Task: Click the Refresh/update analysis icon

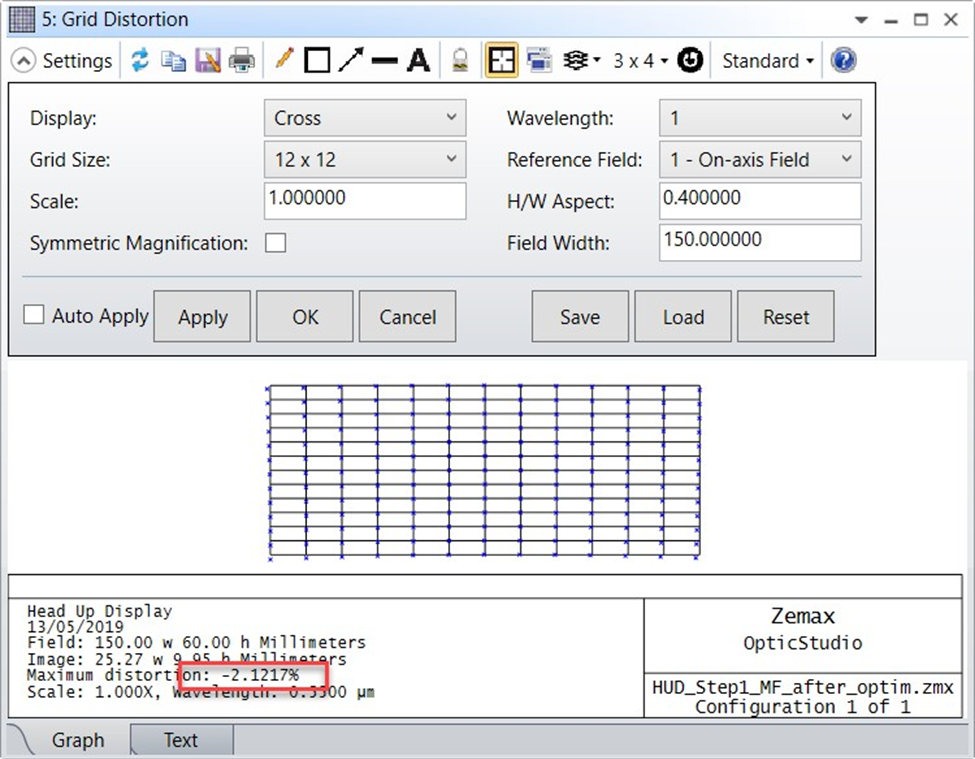Action: click(x=140, y=61)
